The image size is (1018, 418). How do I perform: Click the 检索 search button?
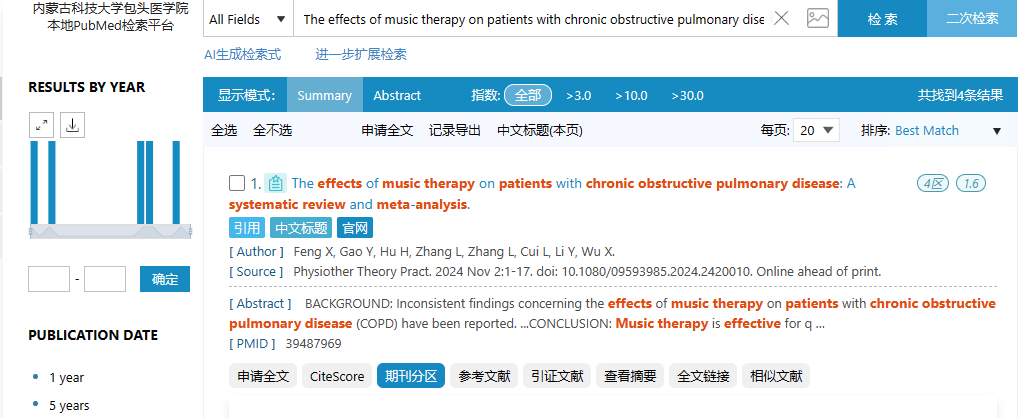882,18
